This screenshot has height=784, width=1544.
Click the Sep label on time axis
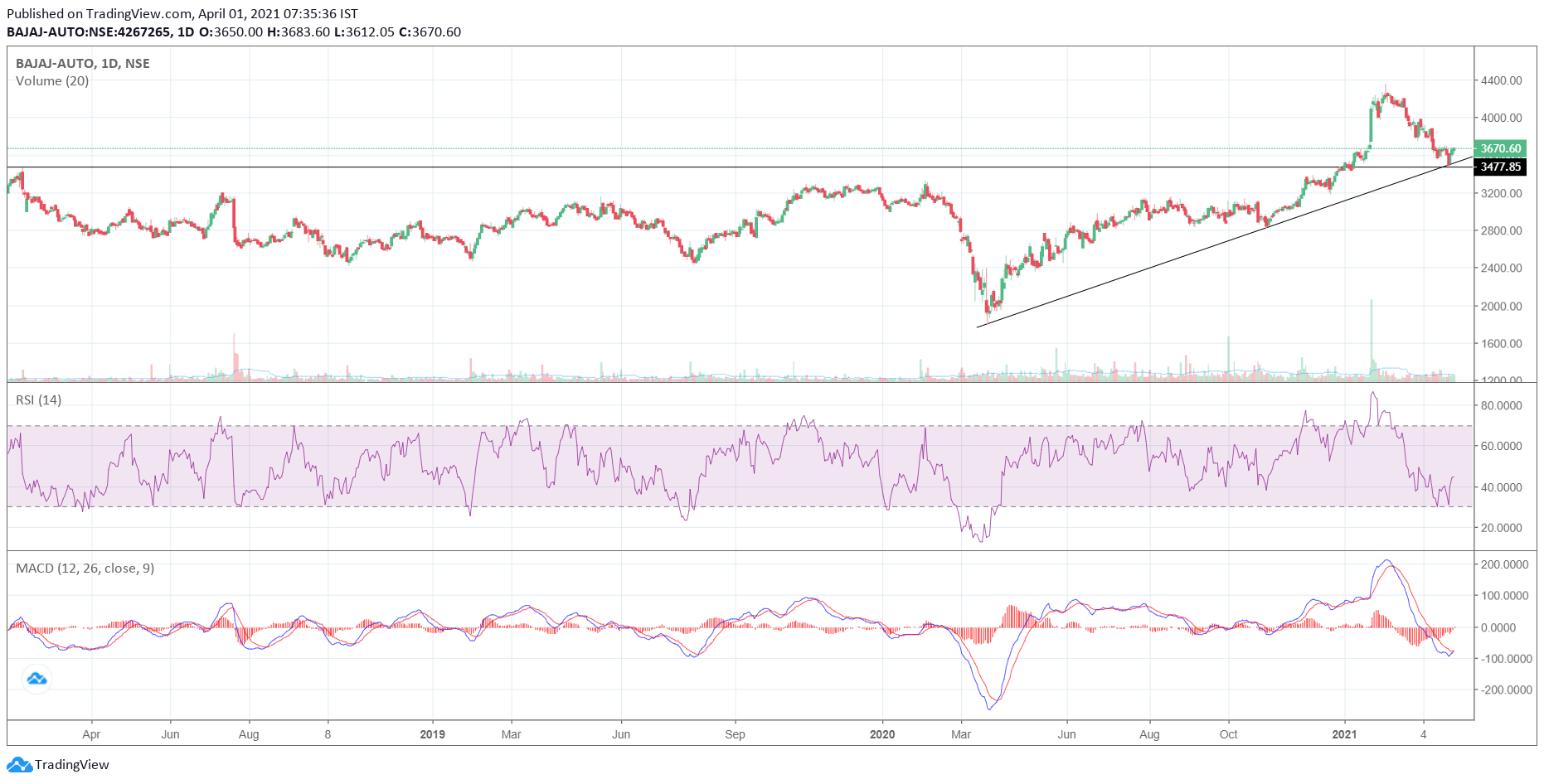point(735,734)
